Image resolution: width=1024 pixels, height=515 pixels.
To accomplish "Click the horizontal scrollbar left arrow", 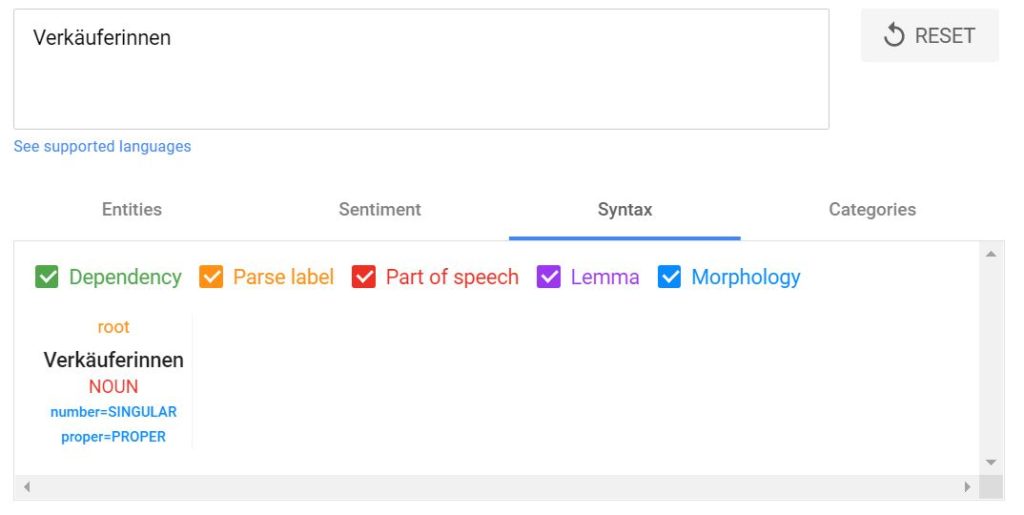I will tap(27, 487).
